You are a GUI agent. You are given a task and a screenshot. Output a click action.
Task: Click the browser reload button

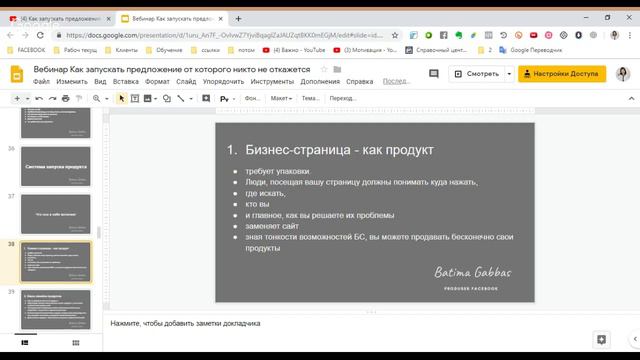(40, 36)
